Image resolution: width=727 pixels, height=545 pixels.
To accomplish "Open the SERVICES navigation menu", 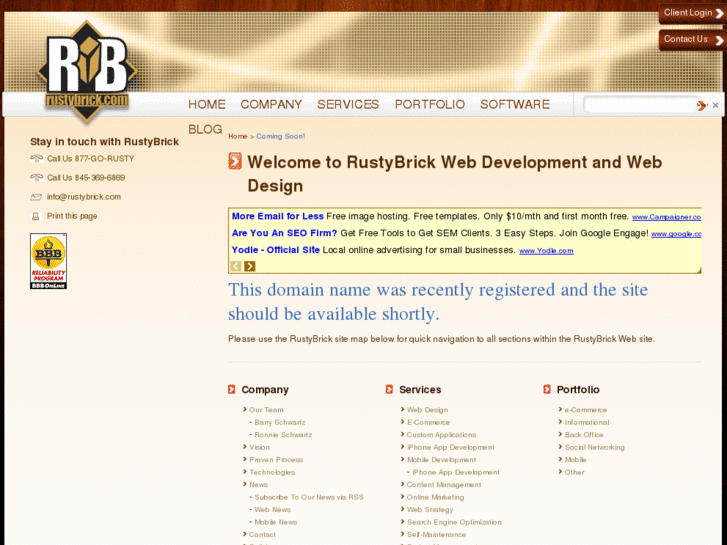I will [x=348, y=104].
